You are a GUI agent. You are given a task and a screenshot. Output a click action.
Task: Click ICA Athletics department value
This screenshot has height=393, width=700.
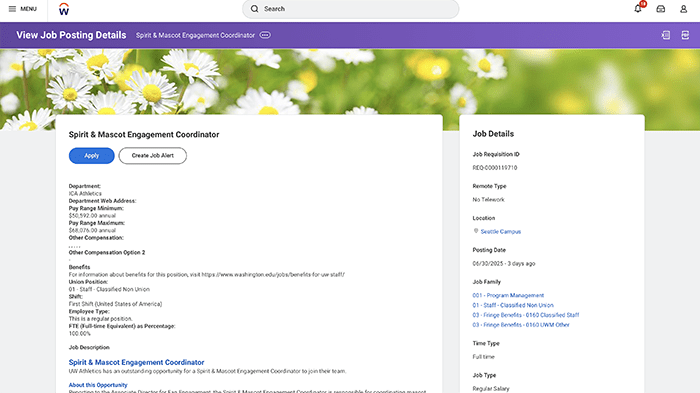click(85, 193)
